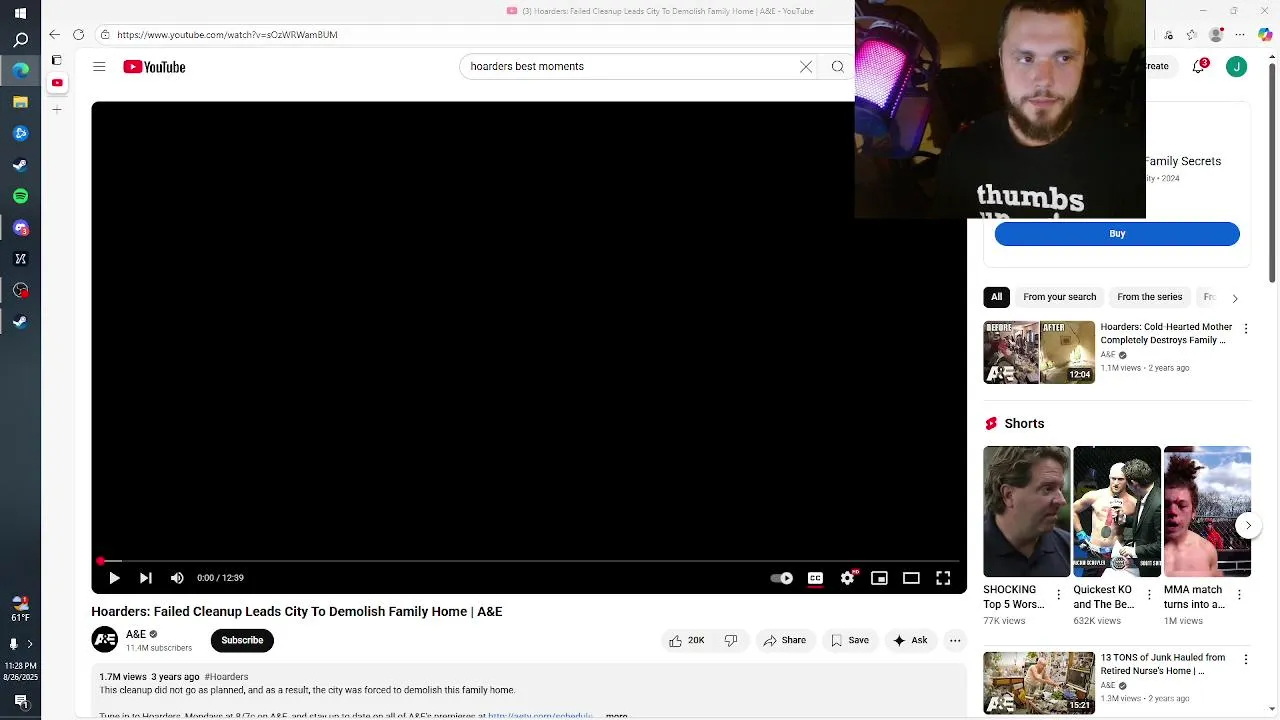Image resolution: width=1280 pixels, height=720 pixels.
Task: Open the account avatar 'J'
Action: (x=1237, y=67)
